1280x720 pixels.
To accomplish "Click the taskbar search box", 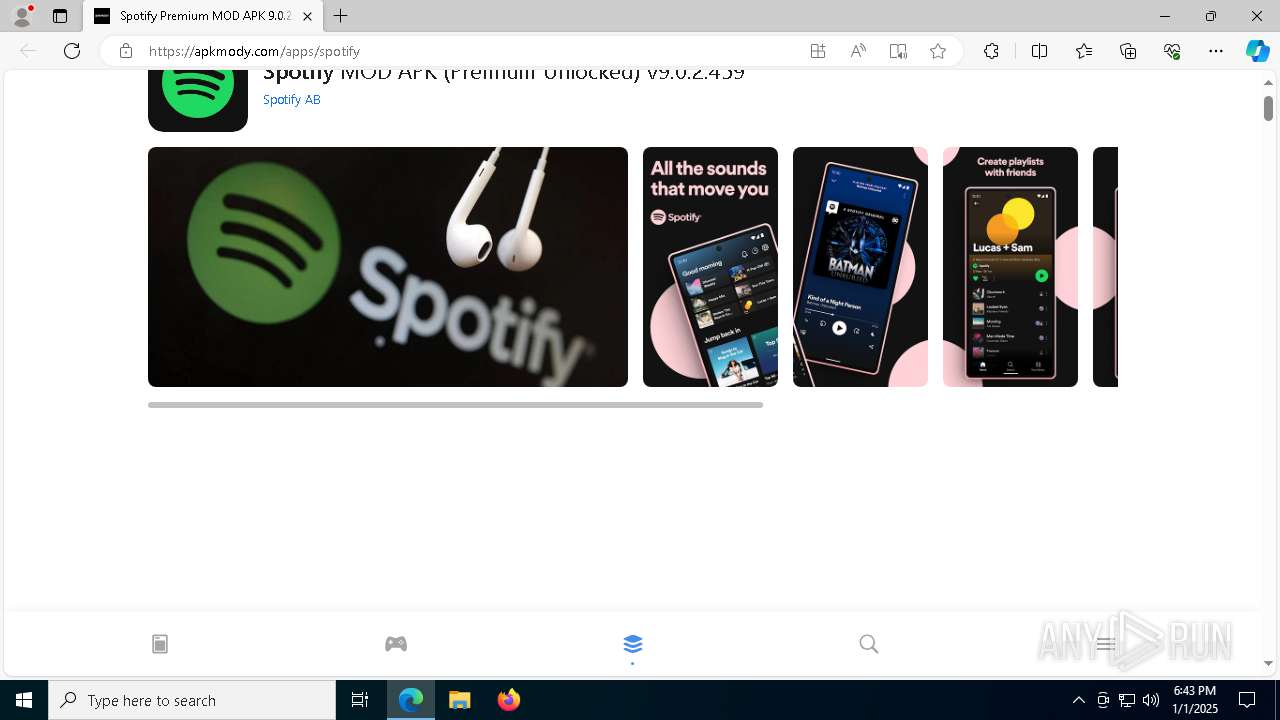I will 192,700.
